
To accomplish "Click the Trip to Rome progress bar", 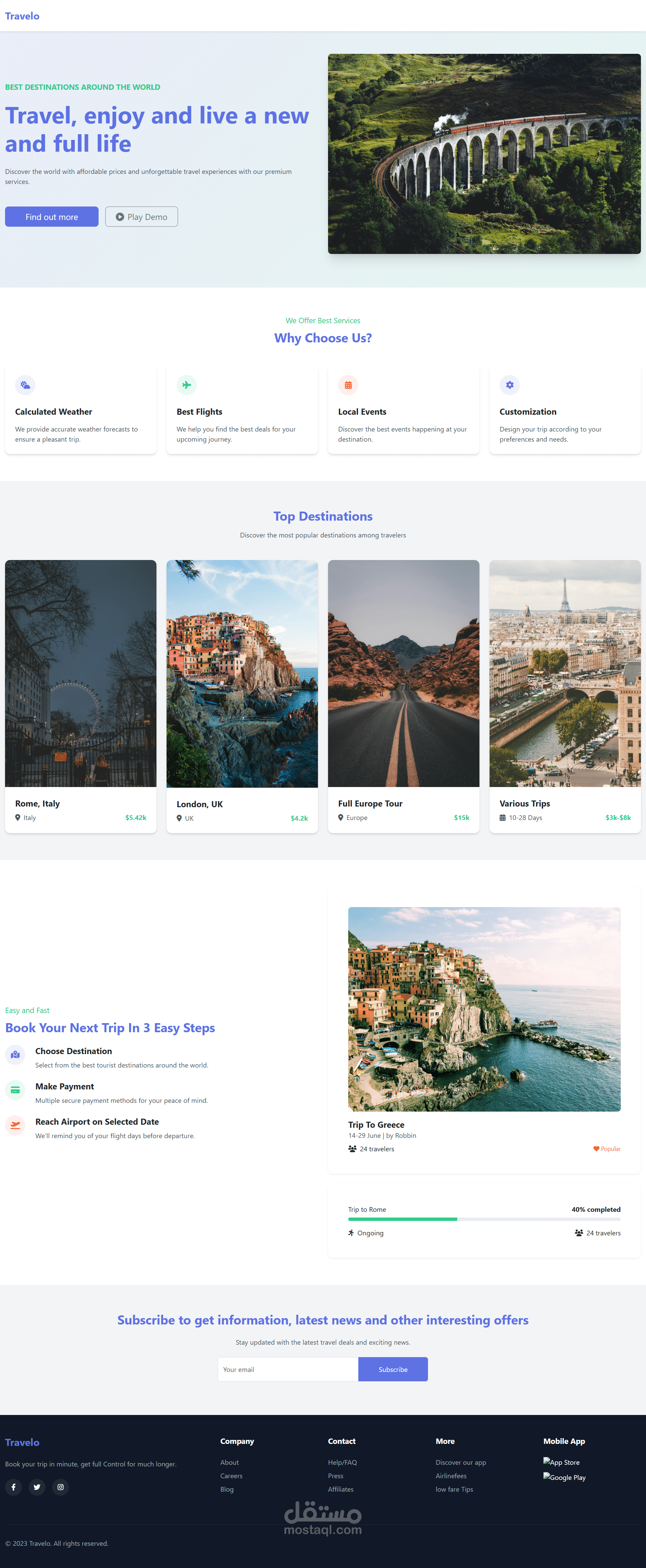I will (x=484, y=1219).
